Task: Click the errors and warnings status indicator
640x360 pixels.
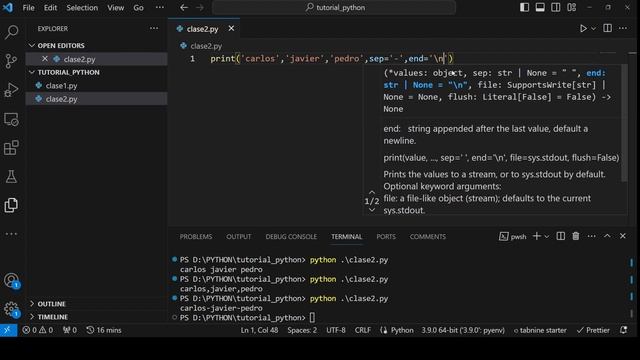Action: [x=38, y=330]
